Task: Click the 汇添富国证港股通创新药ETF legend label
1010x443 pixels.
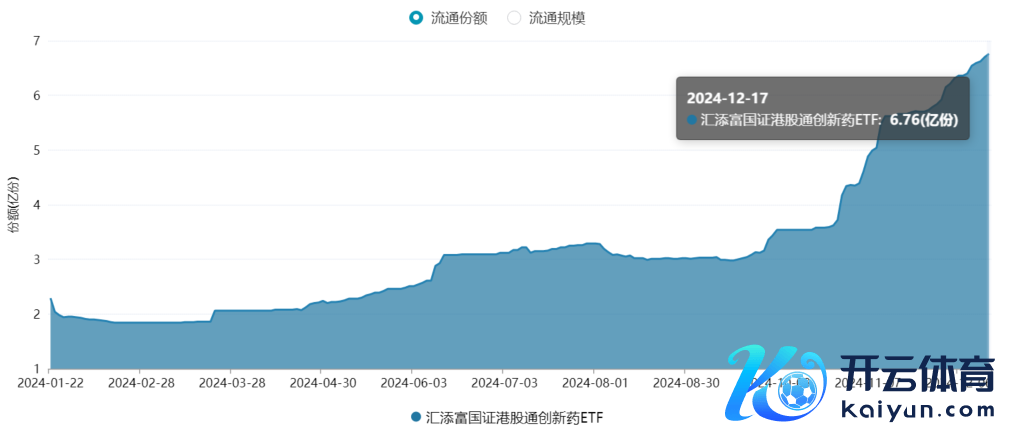Action: [x=514, y=416]
